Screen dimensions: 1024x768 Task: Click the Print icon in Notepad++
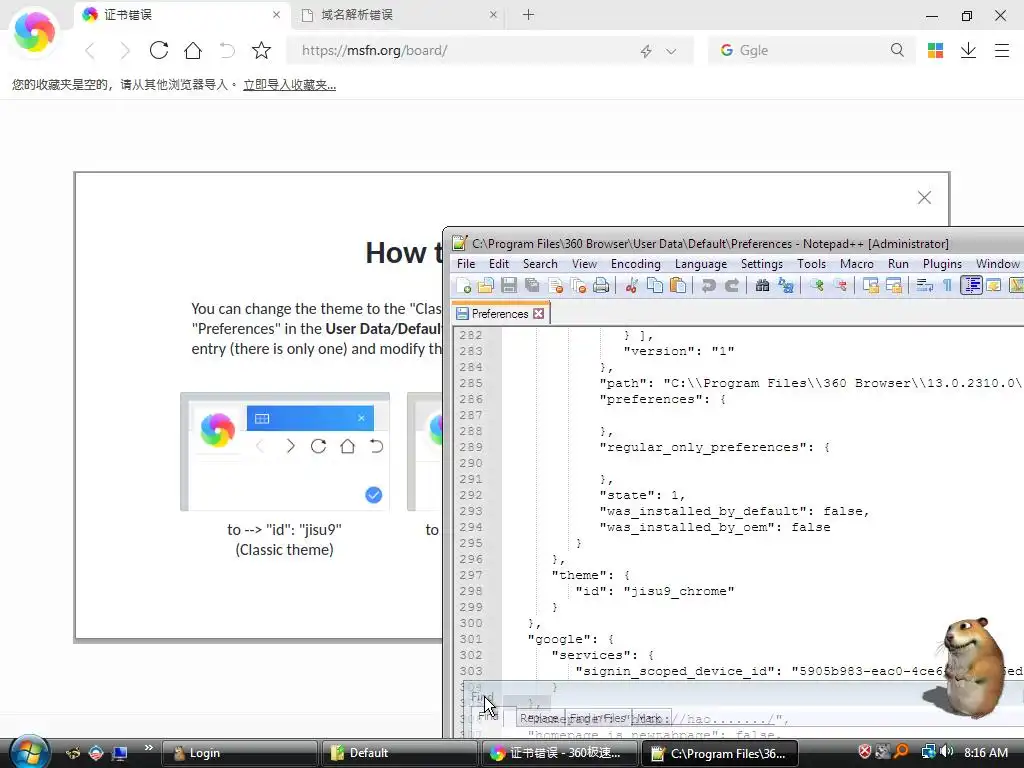coord(601,285)
